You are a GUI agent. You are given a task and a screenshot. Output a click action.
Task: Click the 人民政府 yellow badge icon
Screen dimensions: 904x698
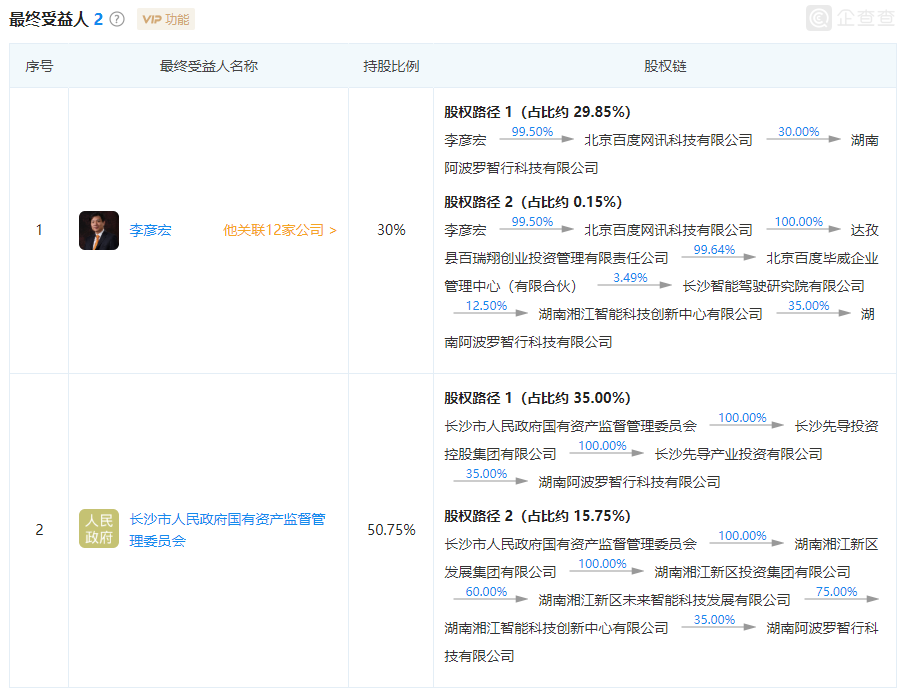click(x=99, y=529)
